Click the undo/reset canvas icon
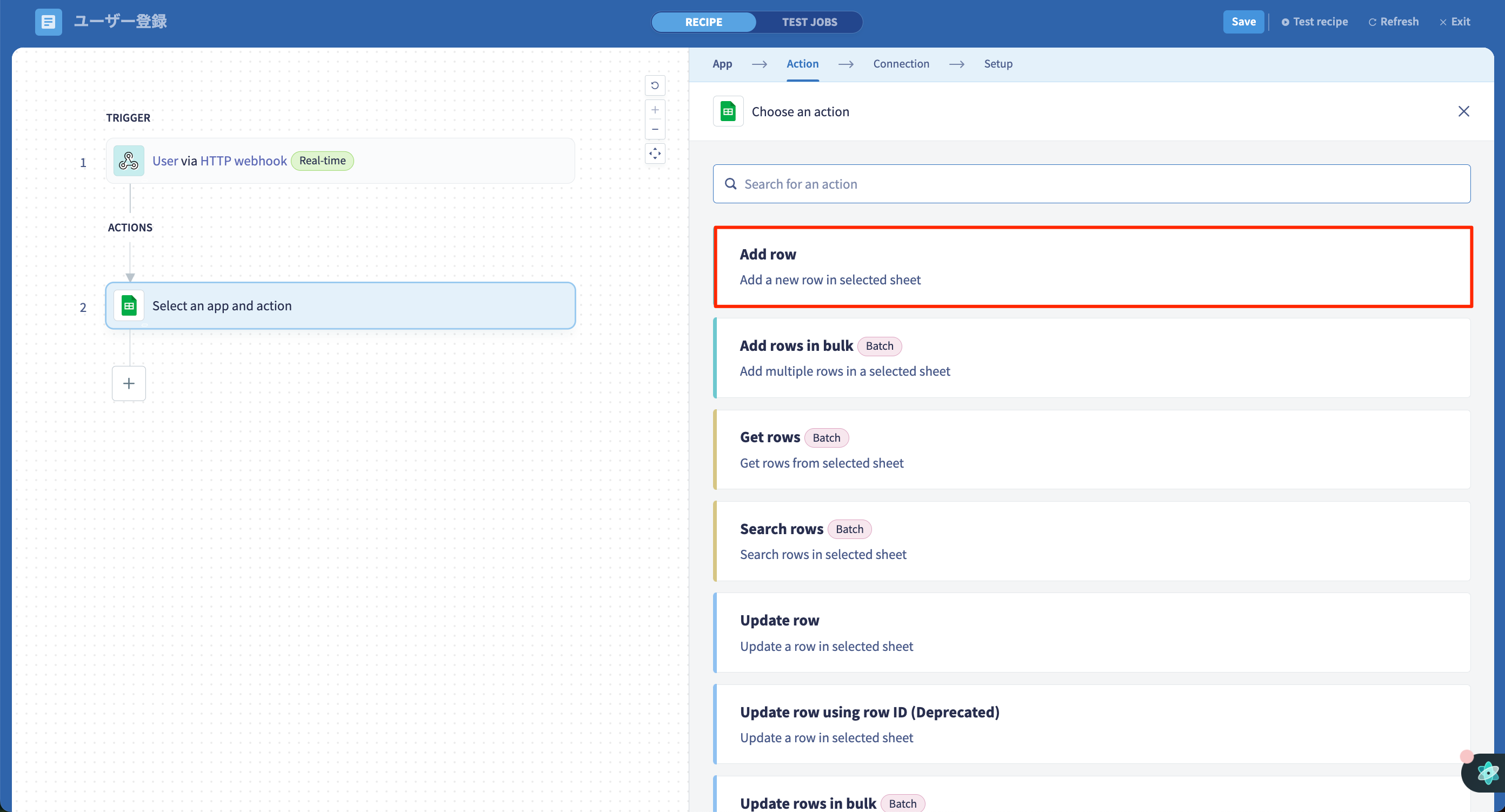This screenshot has width=1505, height=812. tap(655, 85)
